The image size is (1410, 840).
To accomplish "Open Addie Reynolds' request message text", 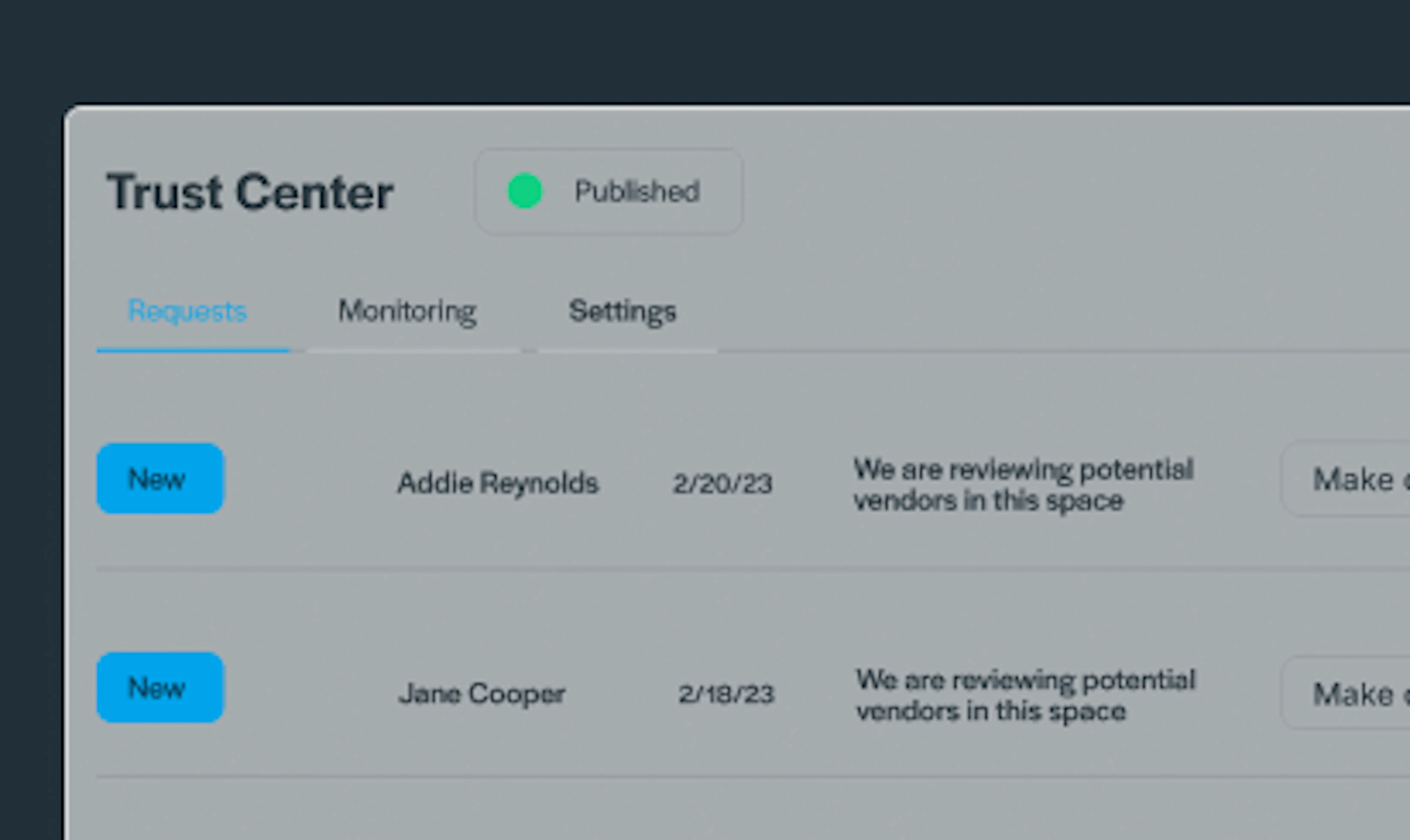I will tap(1023, 484).
